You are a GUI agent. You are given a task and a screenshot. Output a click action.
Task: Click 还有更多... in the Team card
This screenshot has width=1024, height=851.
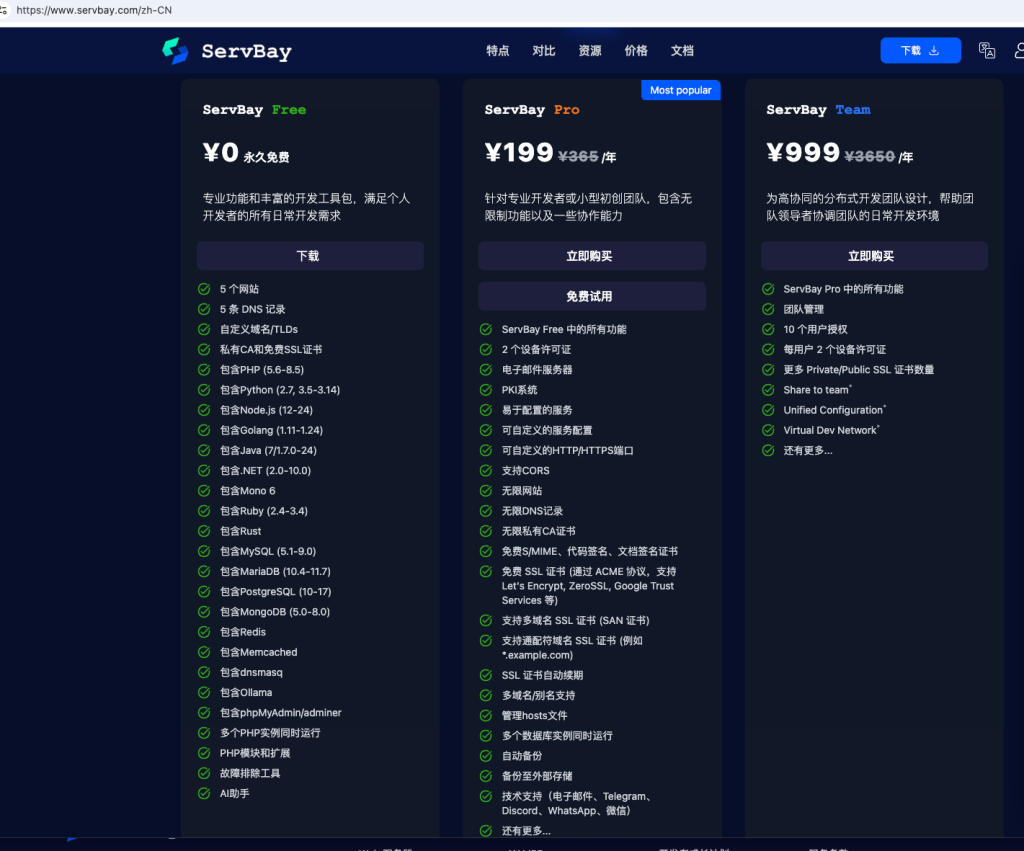pyautogui.click(x=808, y=451)
